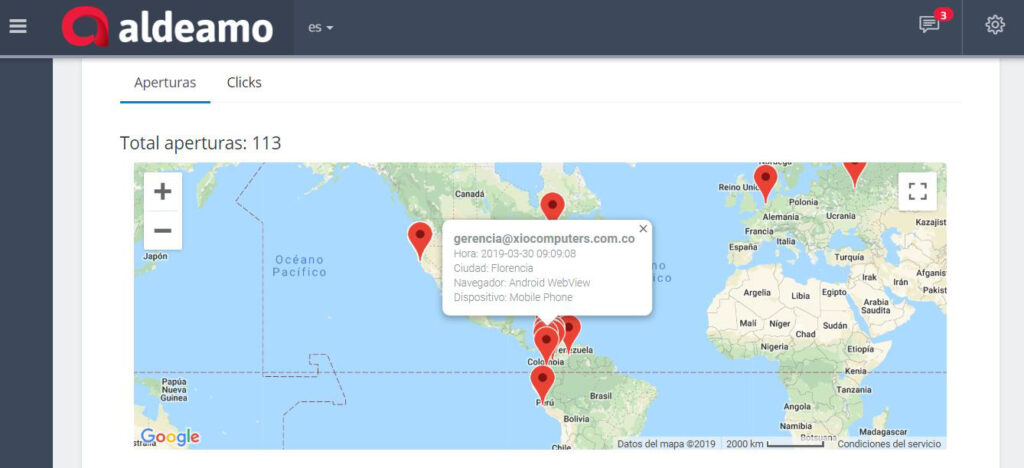Image resolution: width=1024 pixels, height=468 pixels.
Task: Open Condiciones del servicio link
Action: [889, 443]
